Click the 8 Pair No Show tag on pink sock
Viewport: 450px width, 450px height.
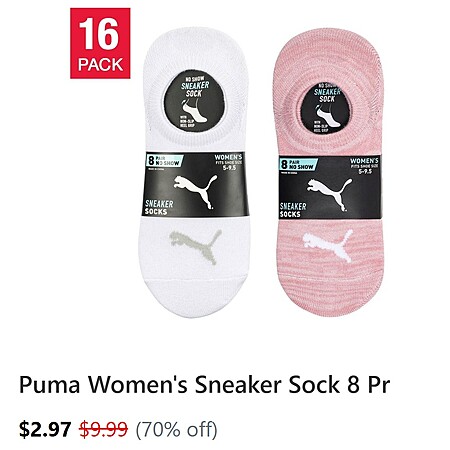pos(297,164)
